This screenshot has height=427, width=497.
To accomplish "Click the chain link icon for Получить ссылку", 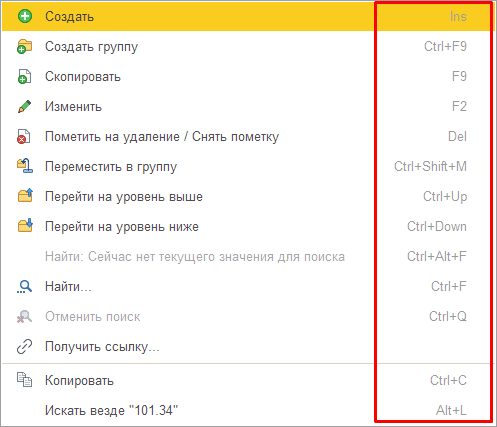I will pos(25,347).
